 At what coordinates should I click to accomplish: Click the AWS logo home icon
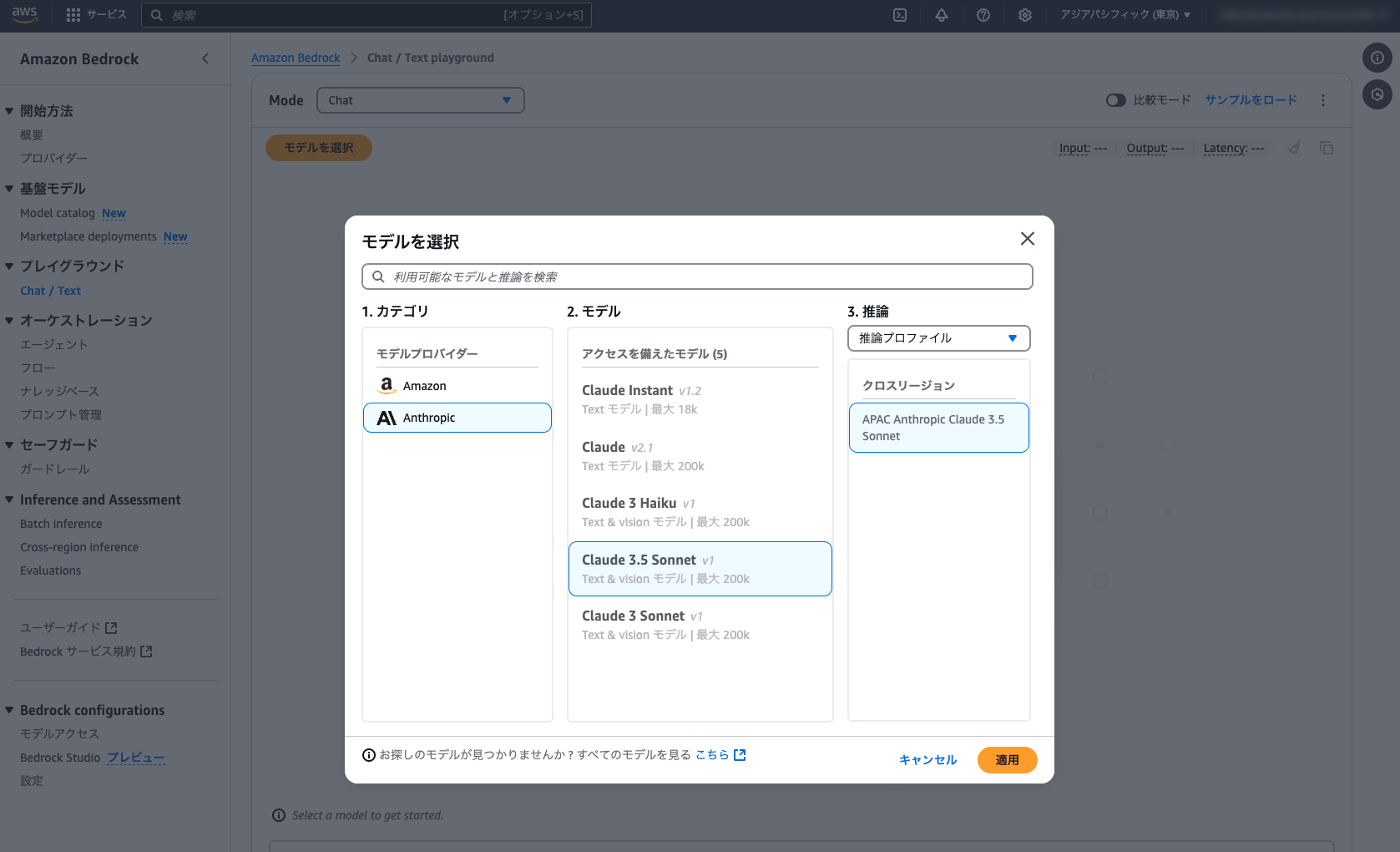(x=25, y=14)
